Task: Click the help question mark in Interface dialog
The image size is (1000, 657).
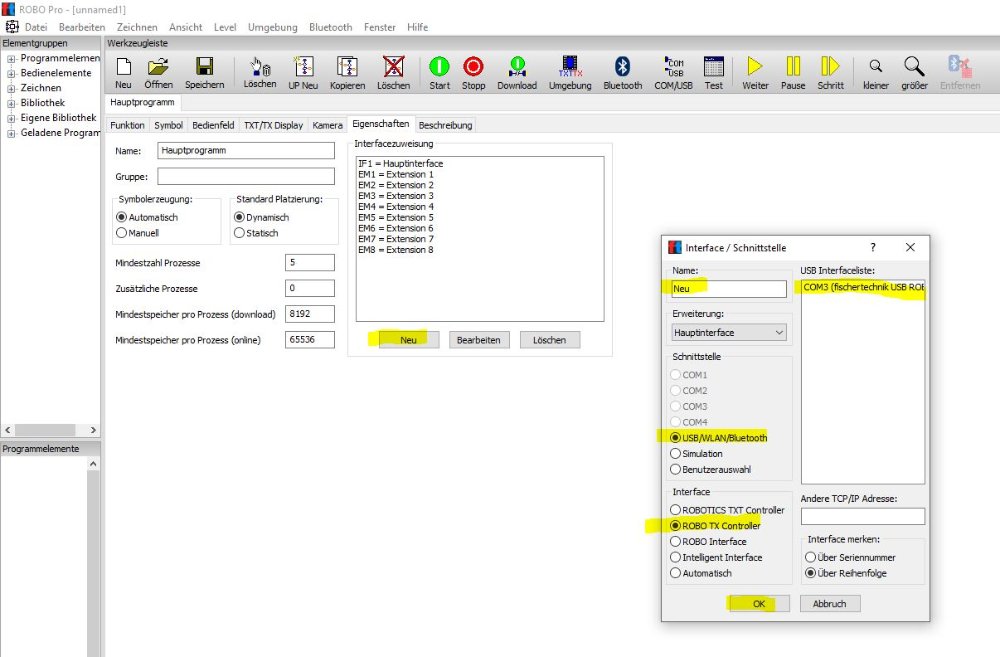Action: click(x=873, y=247)
